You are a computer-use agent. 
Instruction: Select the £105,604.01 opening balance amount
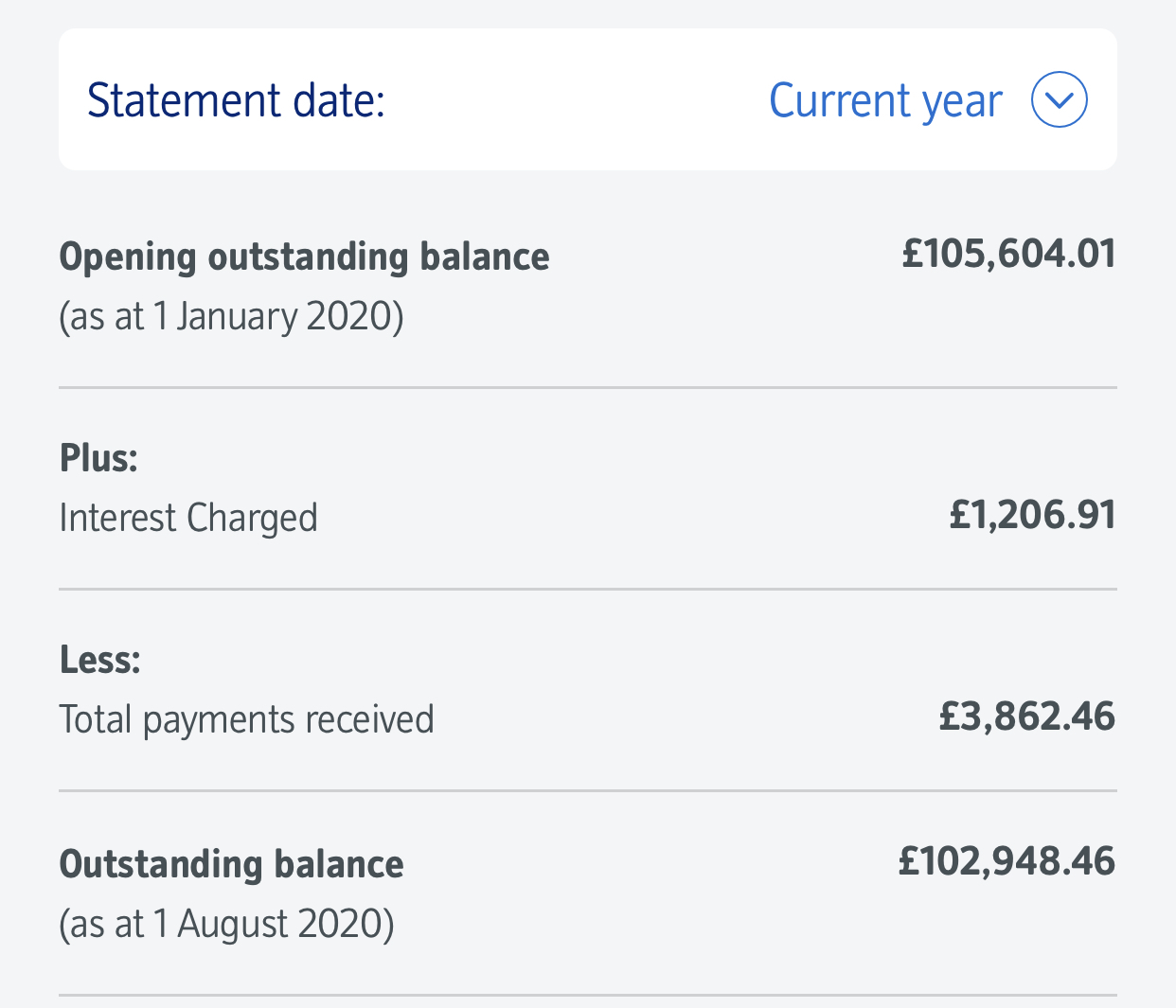coord(1008,254)
